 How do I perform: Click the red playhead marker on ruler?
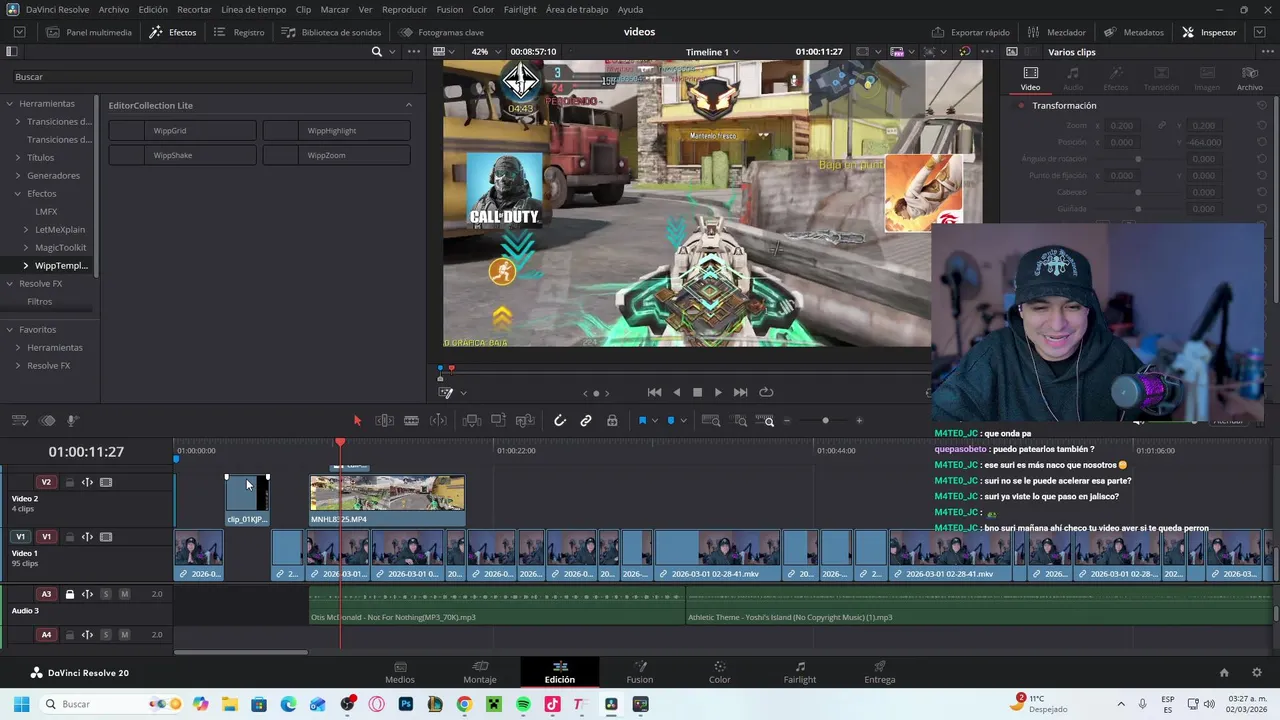[340, 442]
